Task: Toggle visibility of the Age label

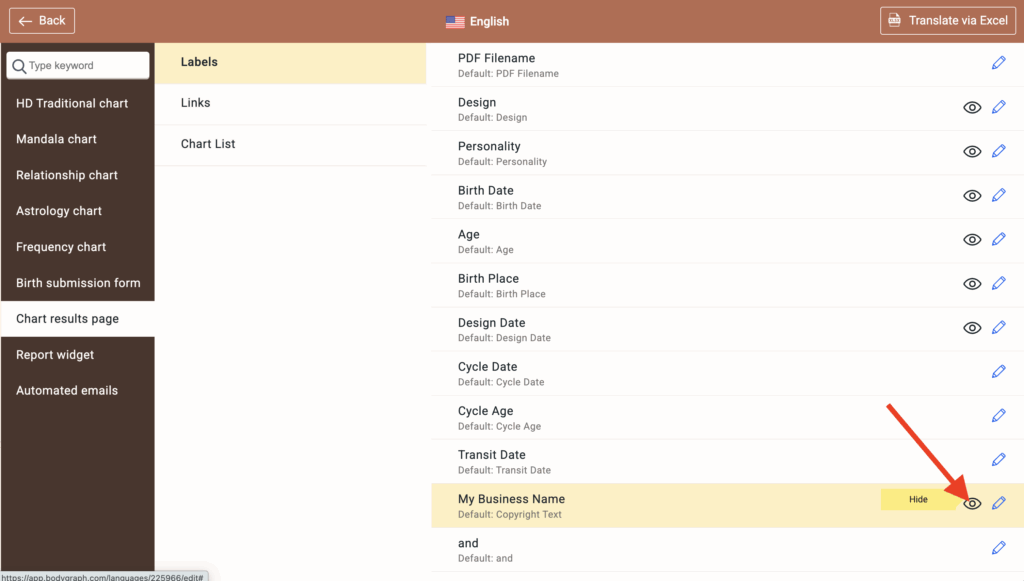Action: point(972,240)
